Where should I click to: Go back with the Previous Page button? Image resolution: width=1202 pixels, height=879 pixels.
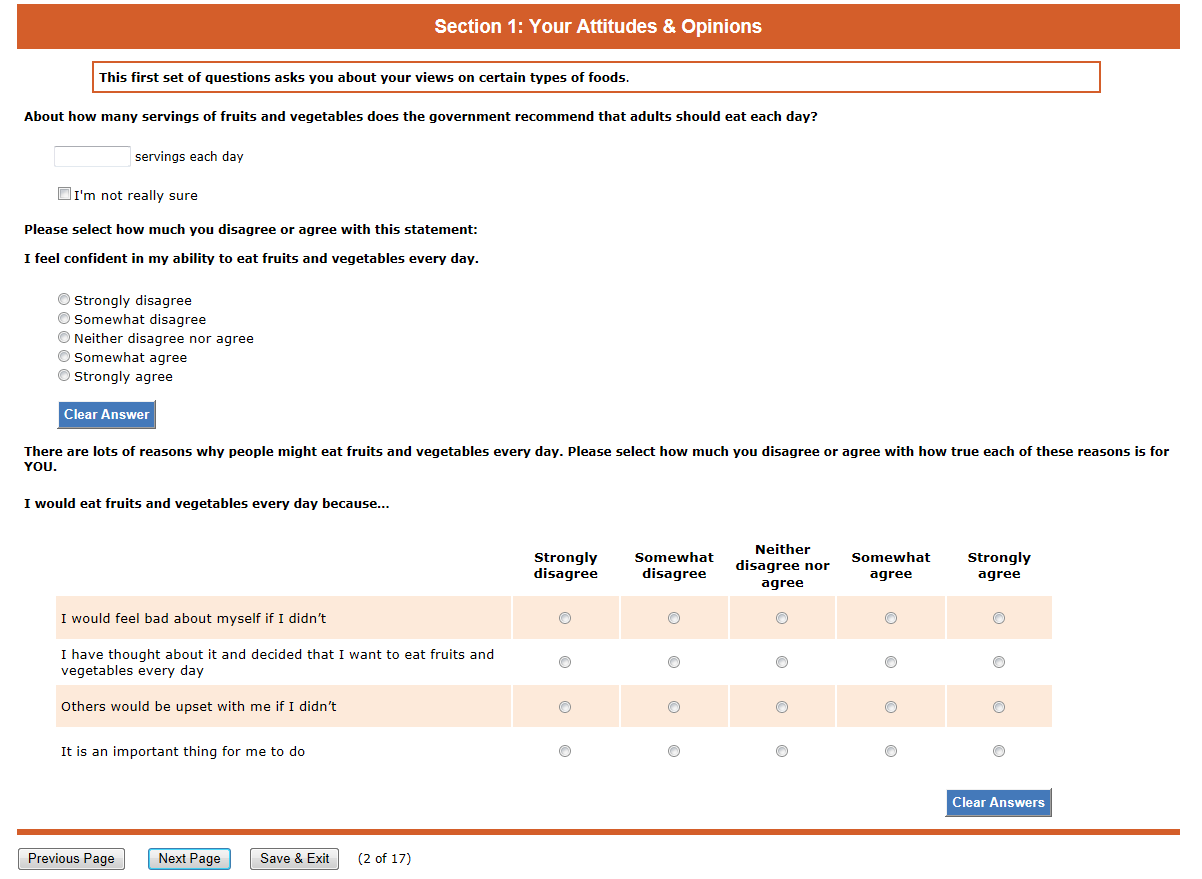tap(71, 859)
